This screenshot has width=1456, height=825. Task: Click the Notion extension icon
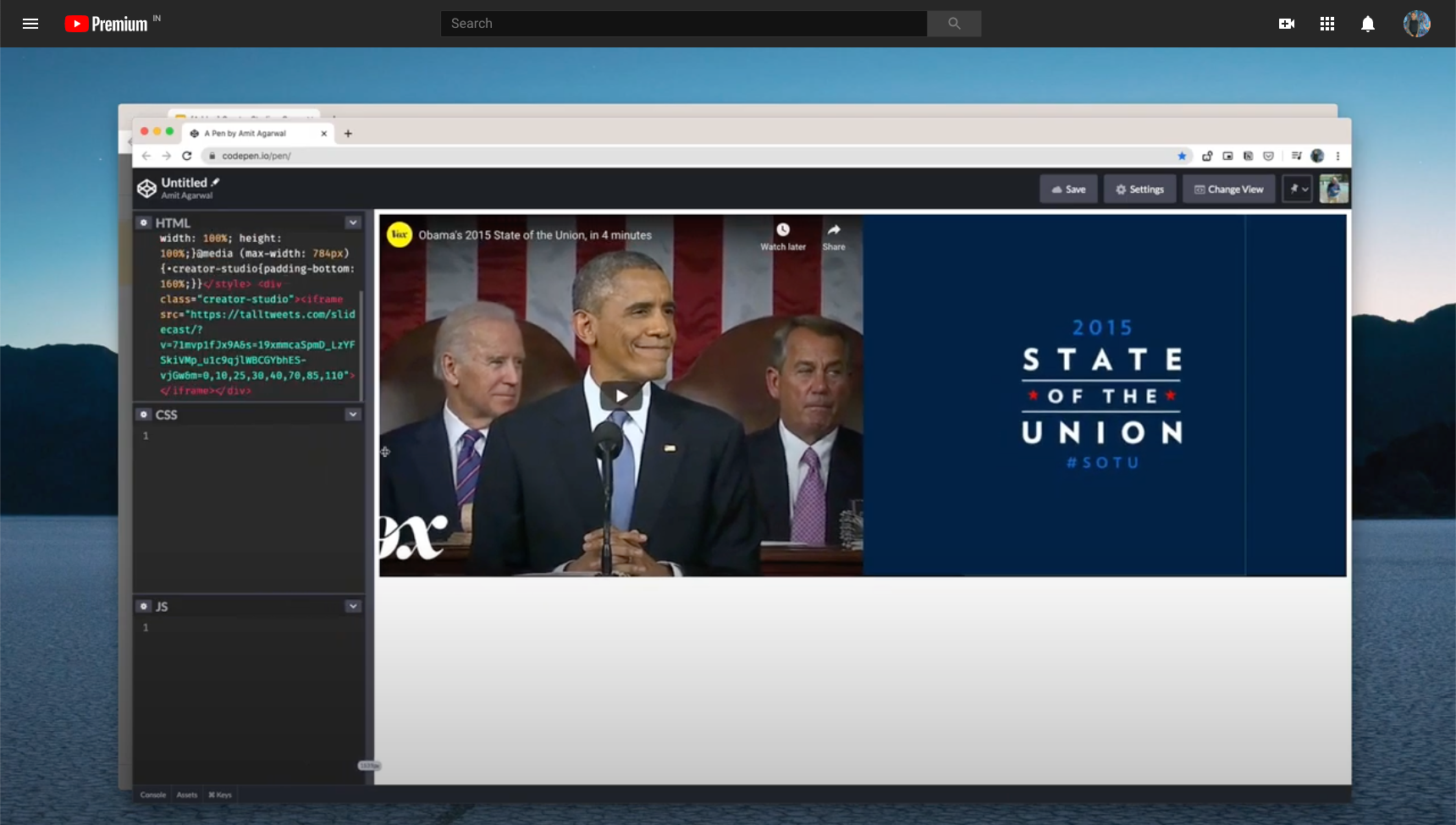(1248, 156)
